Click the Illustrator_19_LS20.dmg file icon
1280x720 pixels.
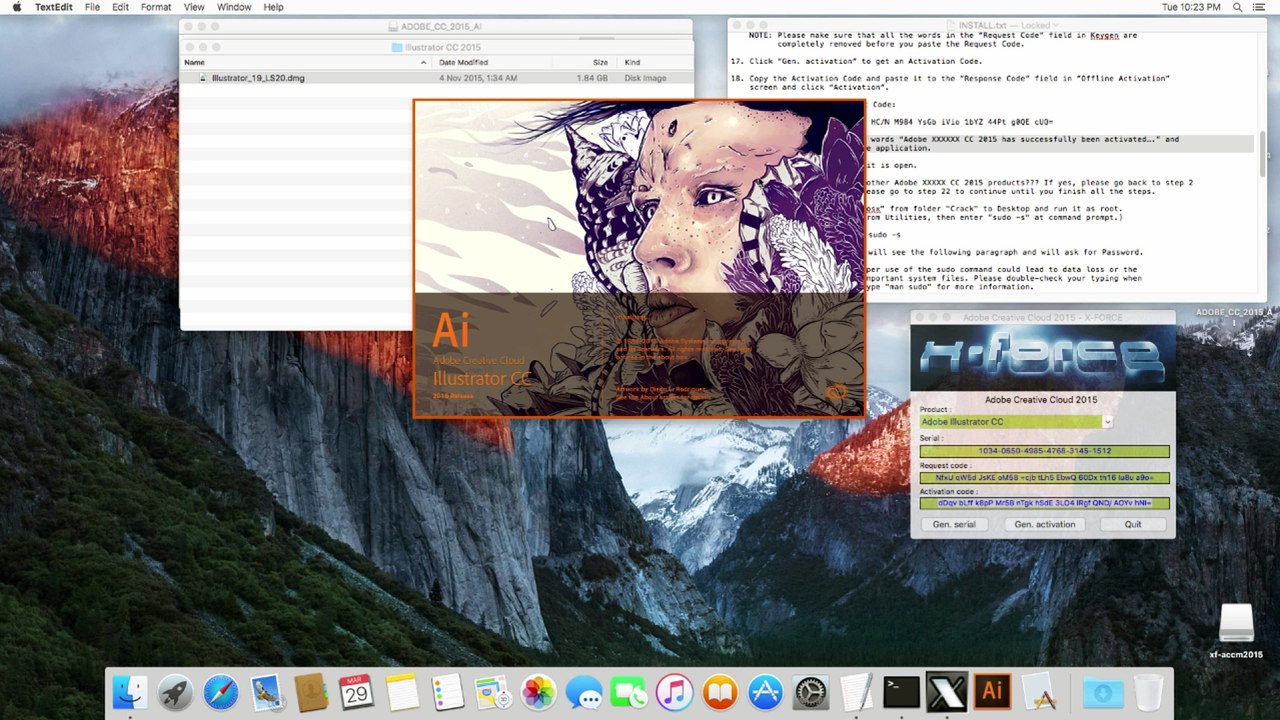point(203,78)
